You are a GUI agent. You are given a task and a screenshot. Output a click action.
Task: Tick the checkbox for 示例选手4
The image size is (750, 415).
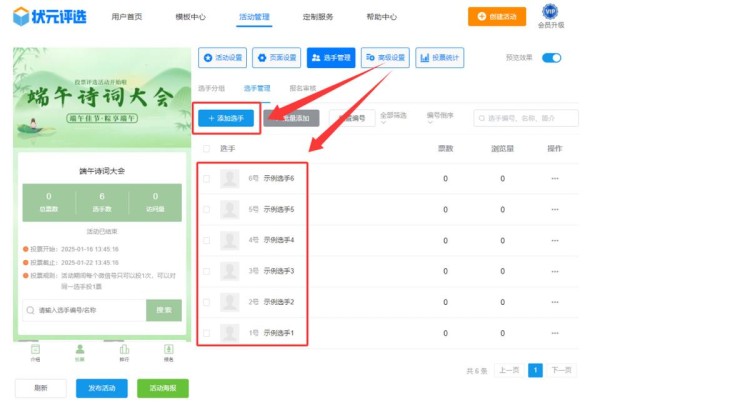coord(207,240)
